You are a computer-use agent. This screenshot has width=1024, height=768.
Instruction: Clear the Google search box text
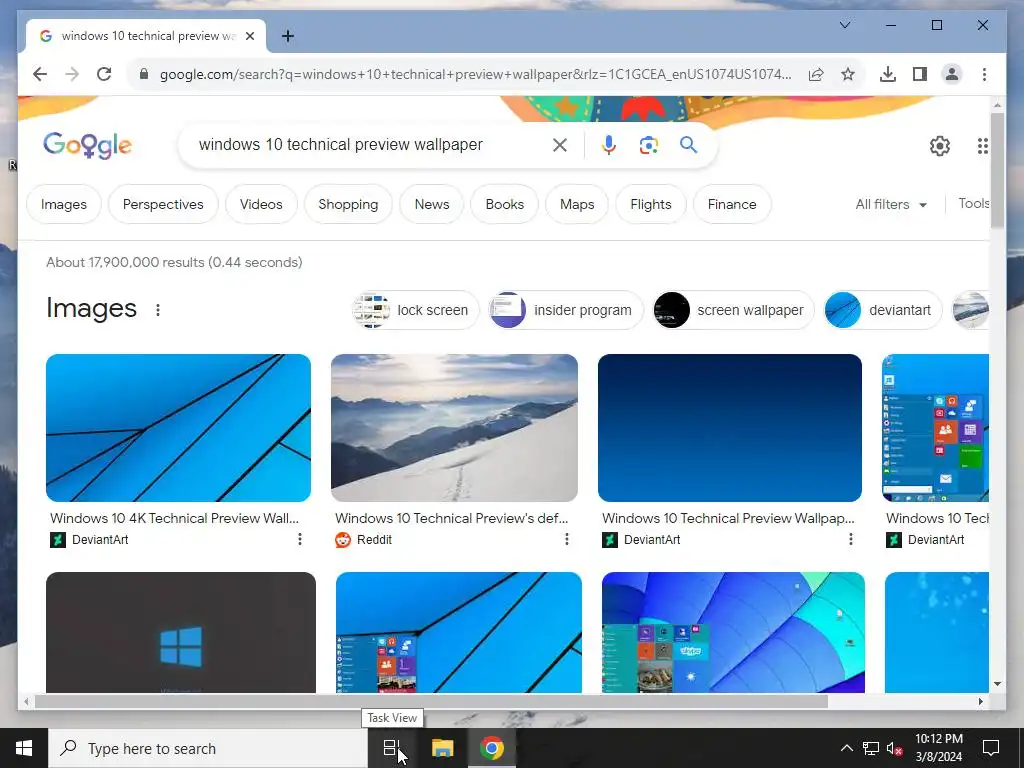click(560, 145)
